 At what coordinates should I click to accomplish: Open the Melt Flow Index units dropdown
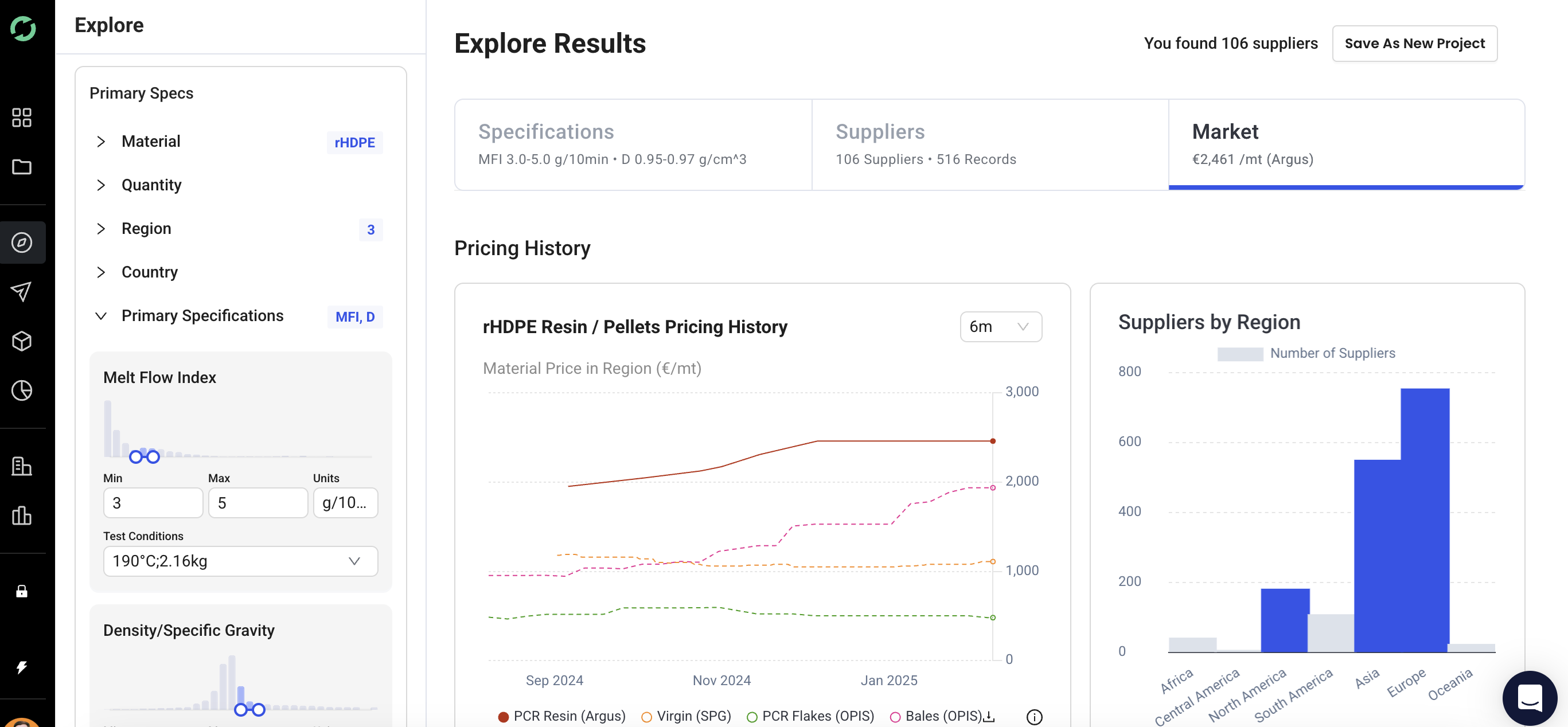point(345,503)
